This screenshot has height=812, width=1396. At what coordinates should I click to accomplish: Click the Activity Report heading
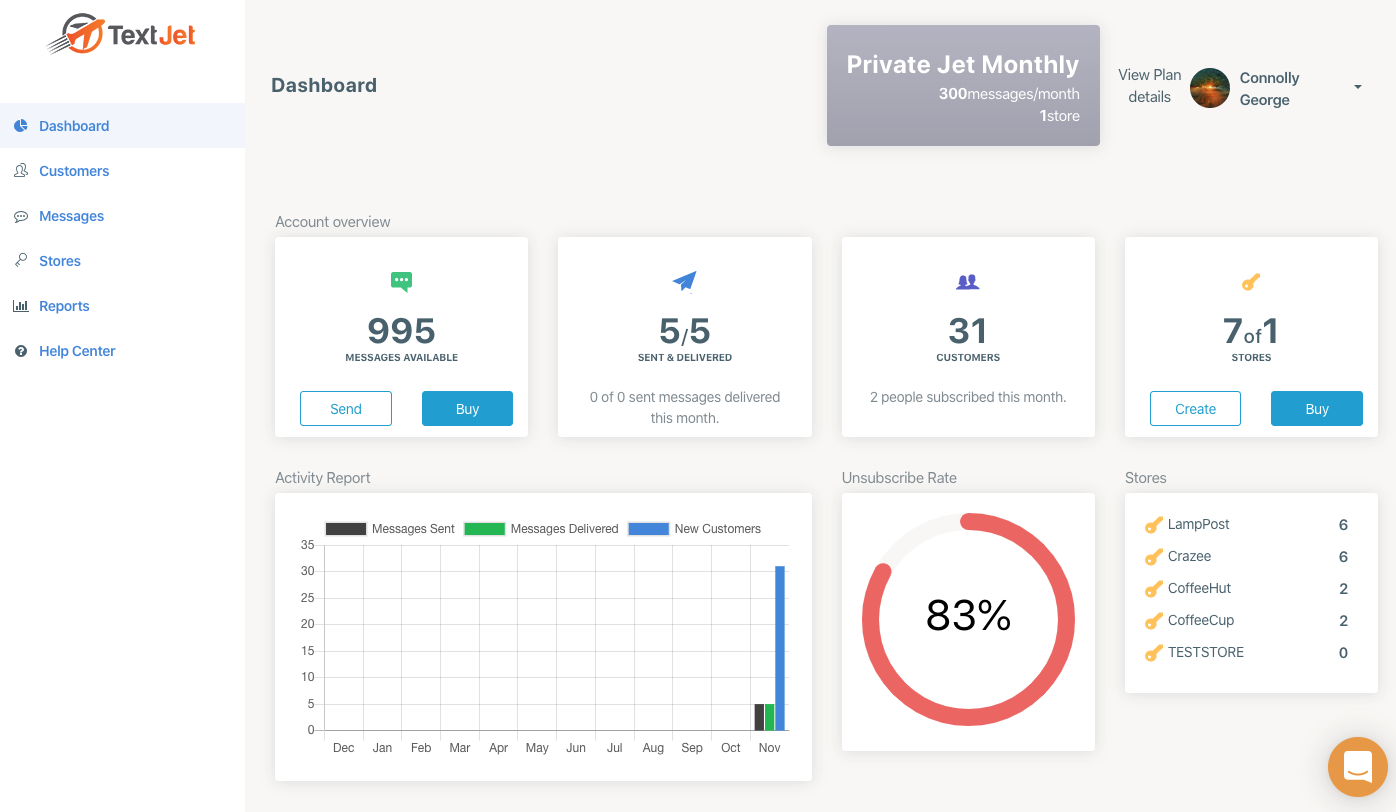click(x=323, y=478)
